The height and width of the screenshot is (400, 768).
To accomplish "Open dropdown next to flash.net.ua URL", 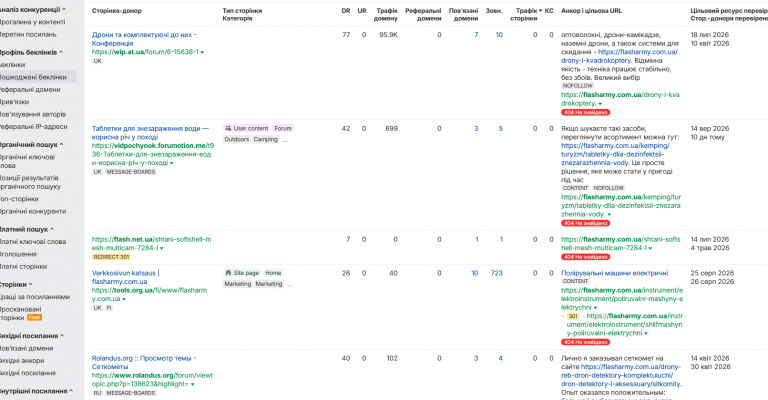I will pos(162,249).
